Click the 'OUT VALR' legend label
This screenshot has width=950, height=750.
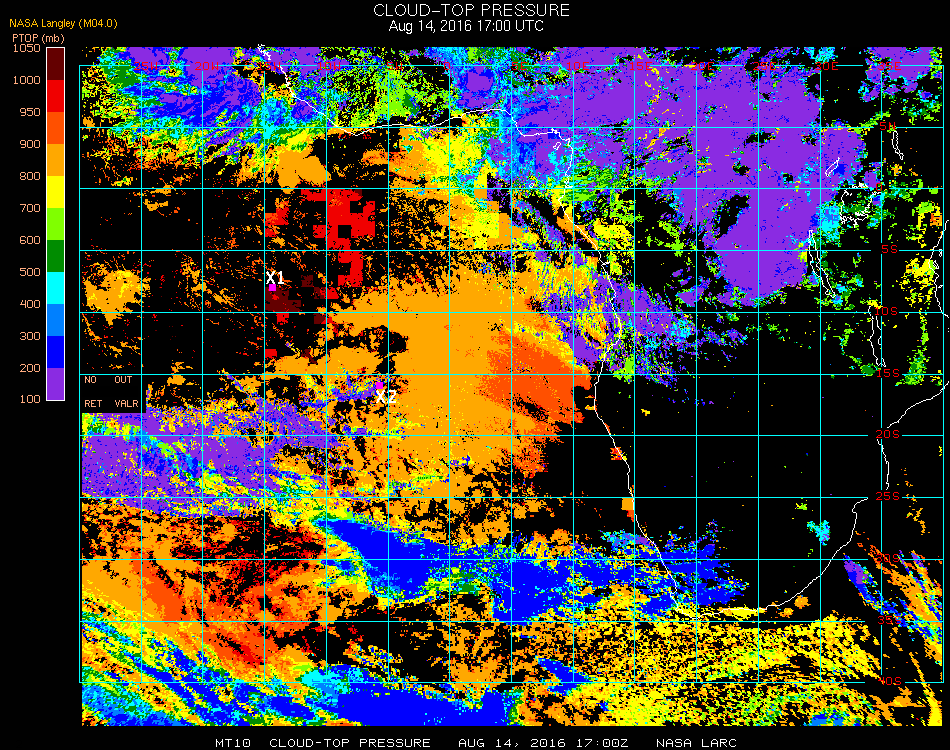pos(126,391)
